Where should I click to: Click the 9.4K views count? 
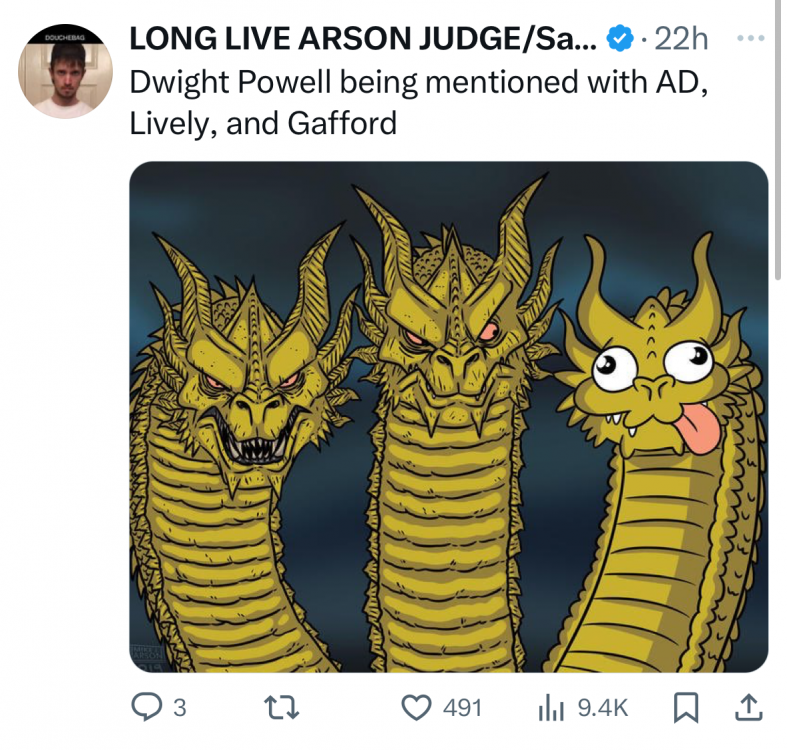pyautogui.click(x=603, y=708)
